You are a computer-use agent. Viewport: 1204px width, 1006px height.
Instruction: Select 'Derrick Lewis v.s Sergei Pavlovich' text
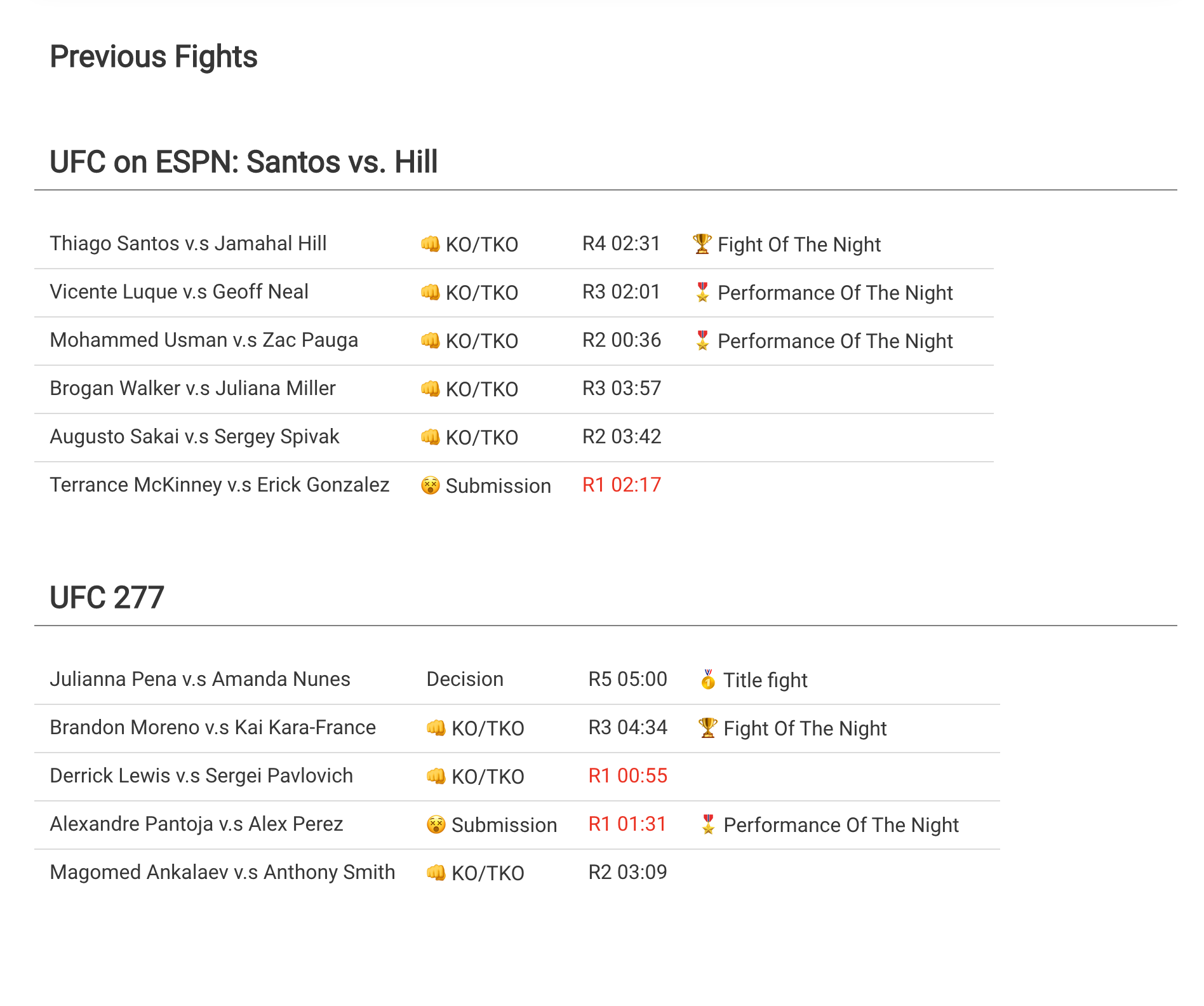201,775
